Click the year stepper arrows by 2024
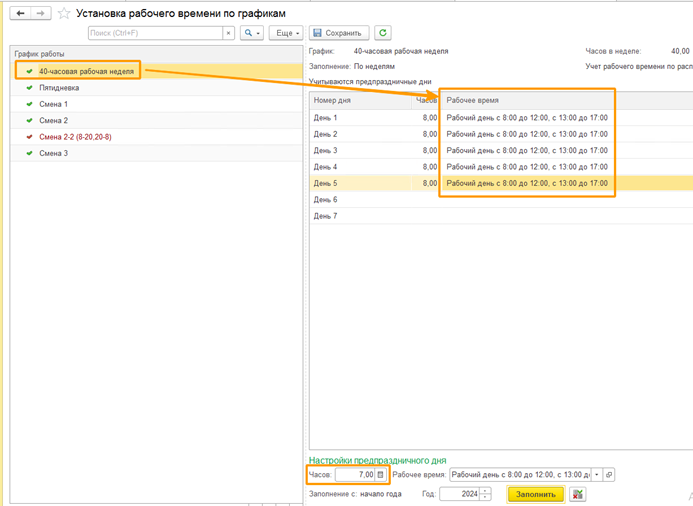The width and height of the screenshot is (693, 506). click(486, 494)
